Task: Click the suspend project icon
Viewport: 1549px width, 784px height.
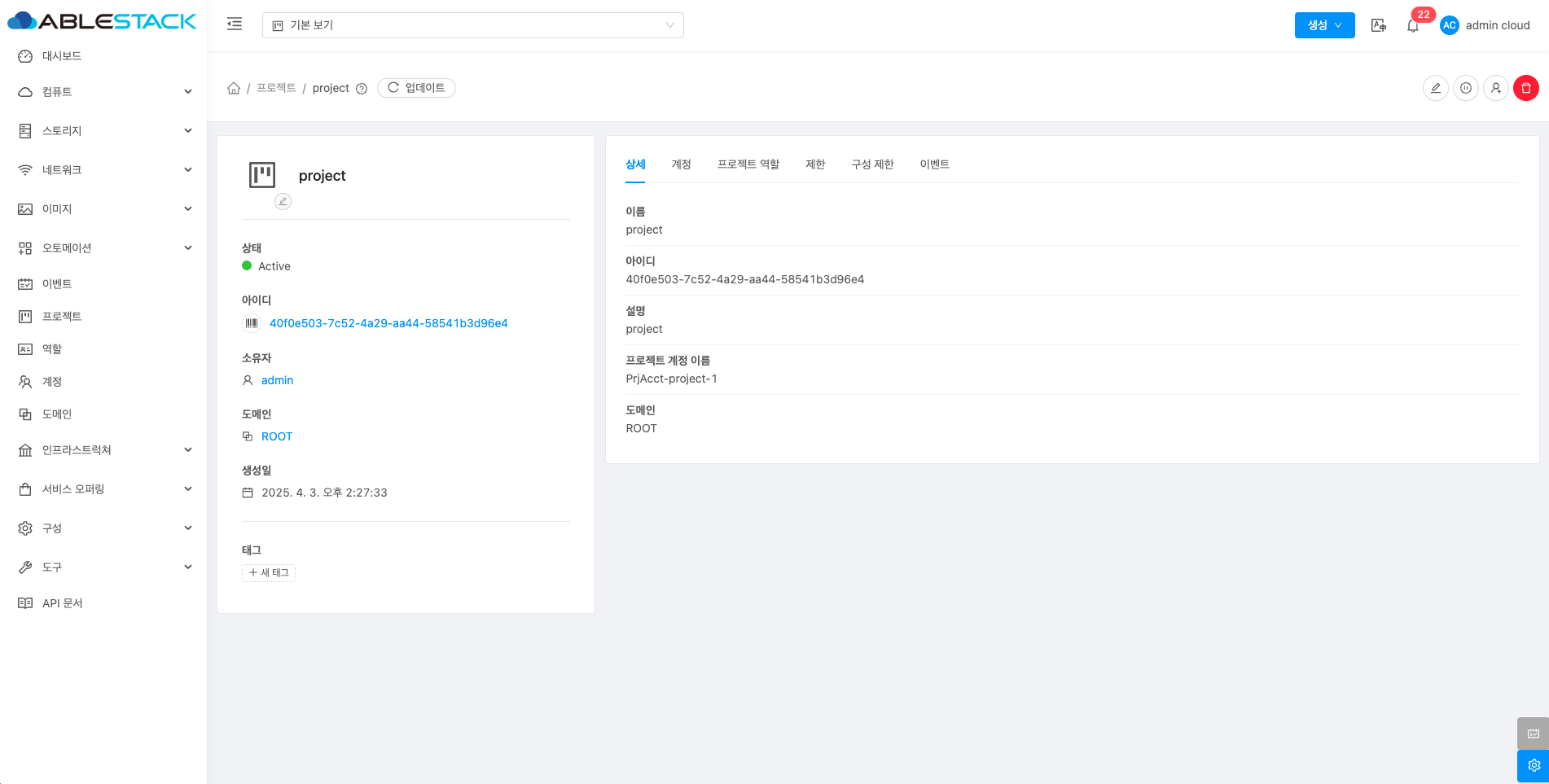Action: pyautogui.click(x=1465, y=88)
